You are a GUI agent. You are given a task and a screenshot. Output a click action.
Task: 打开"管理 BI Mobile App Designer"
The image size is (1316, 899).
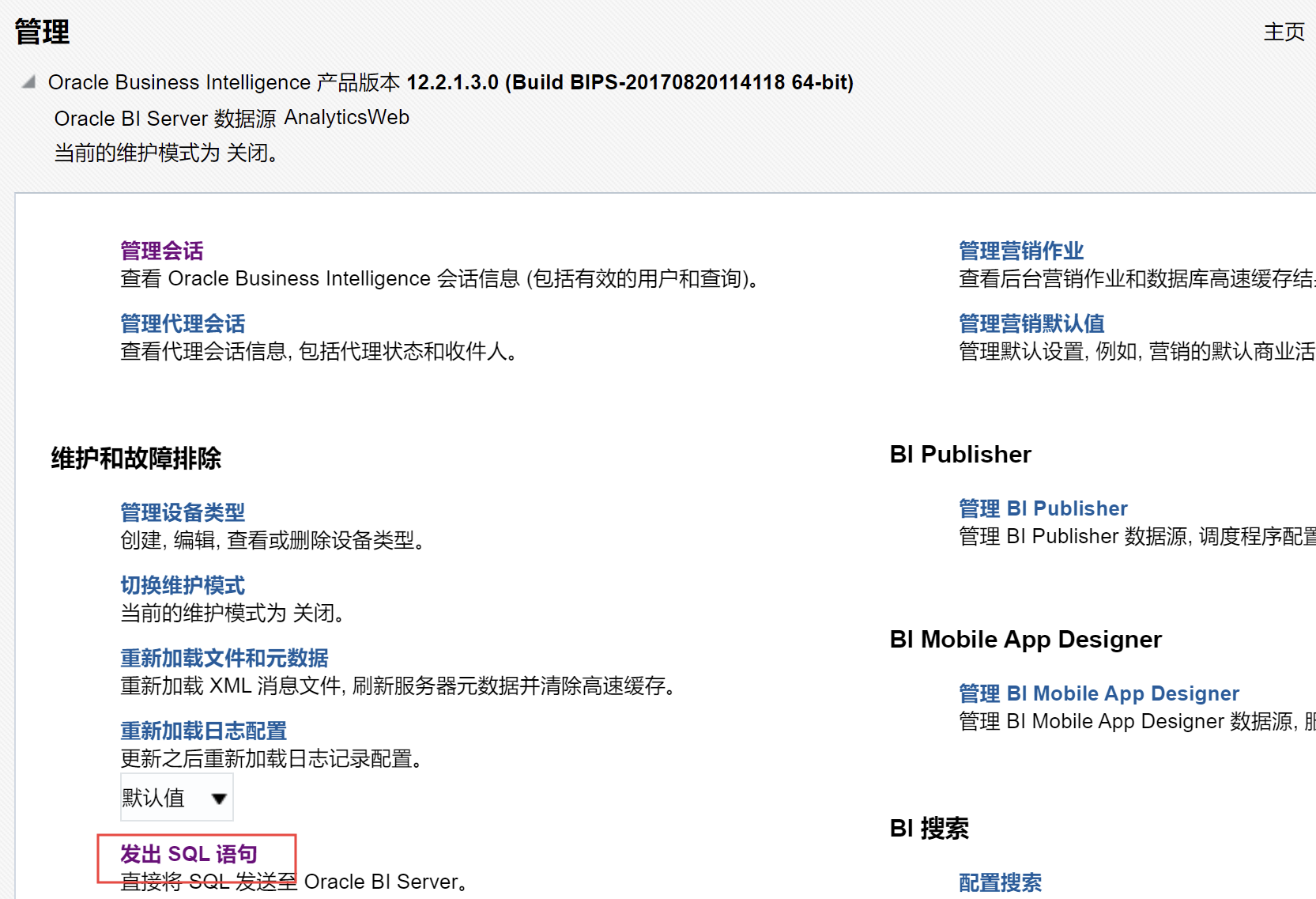tap(1097, 693)
